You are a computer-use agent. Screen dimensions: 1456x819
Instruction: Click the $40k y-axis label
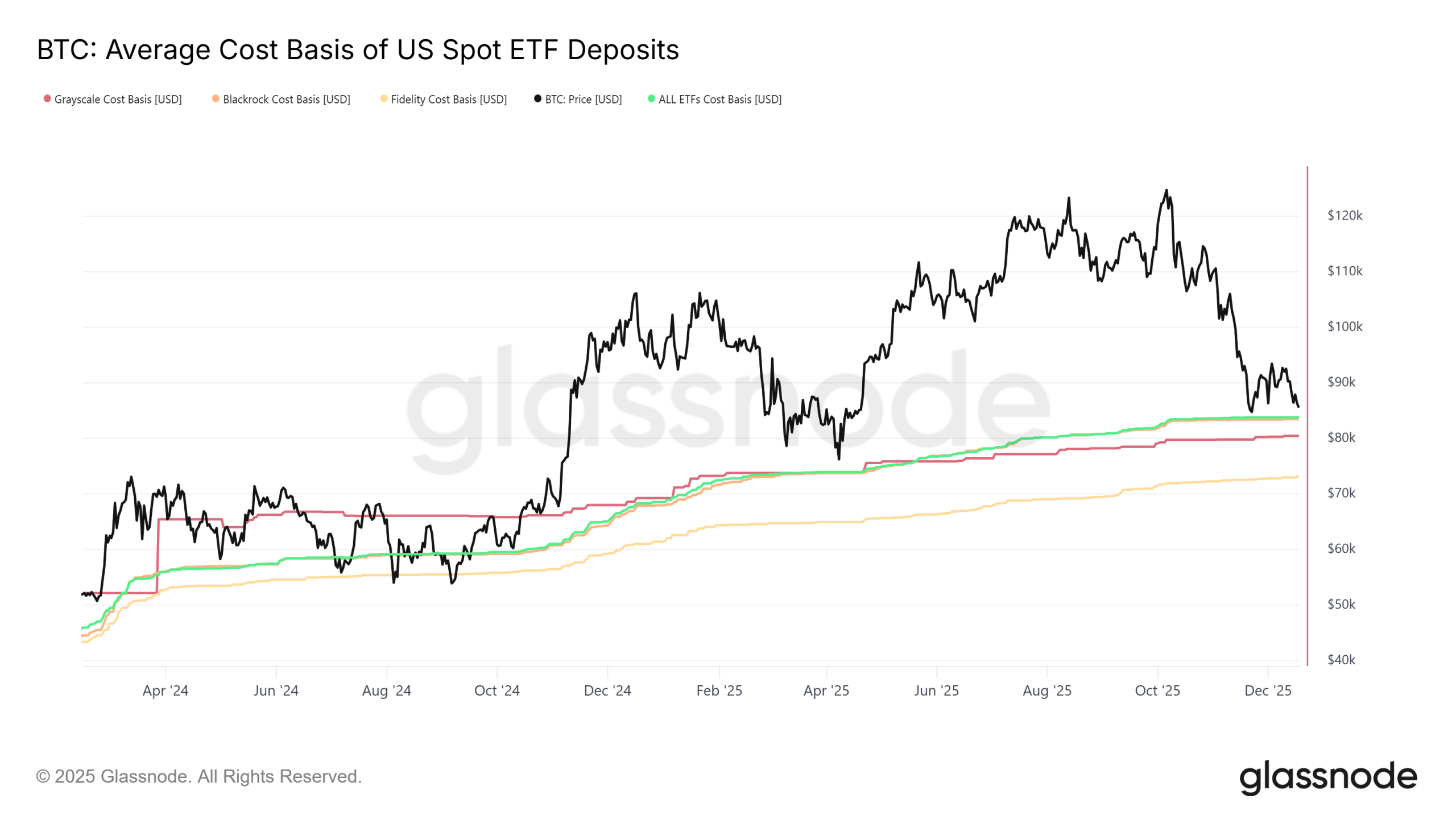[1341, 660]
